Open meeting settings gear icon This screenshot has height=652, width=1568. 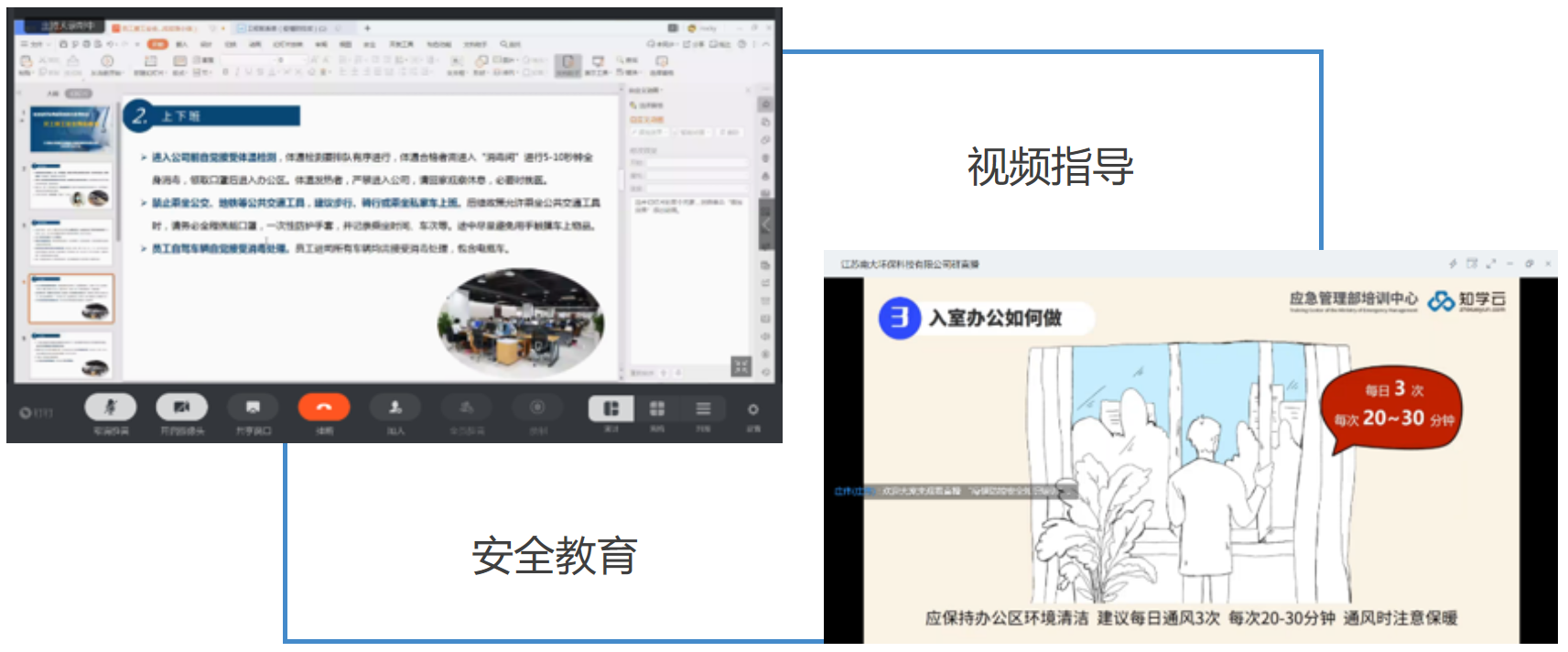(x=752, y=409)
